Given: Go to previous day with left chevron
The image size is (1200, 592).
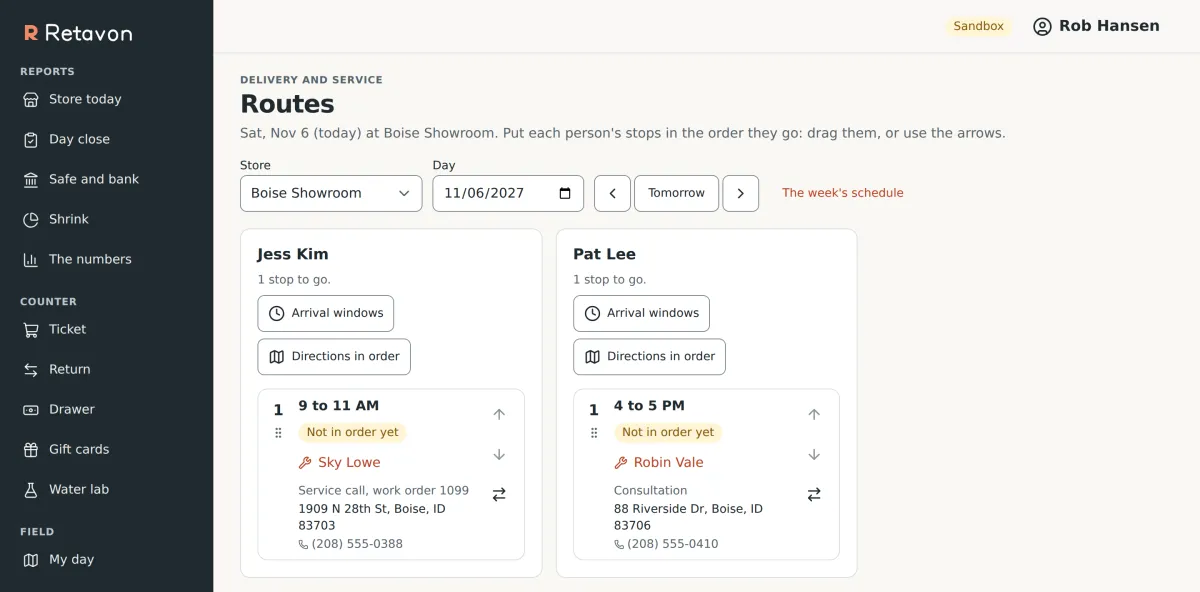Looking at the screenshot, I should (612, 193).
